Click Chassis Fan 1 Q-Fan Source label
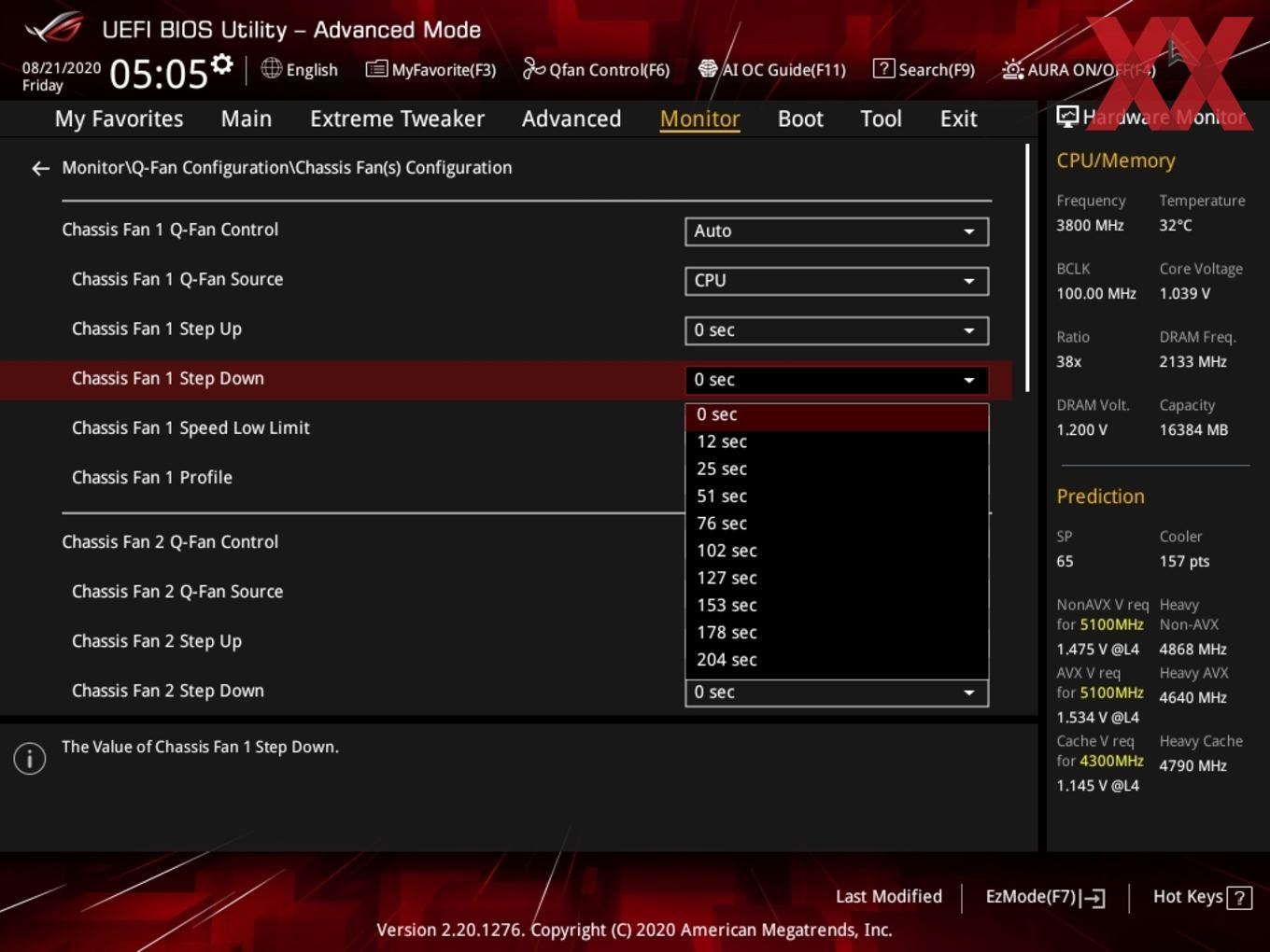 (x=177, y=279)
